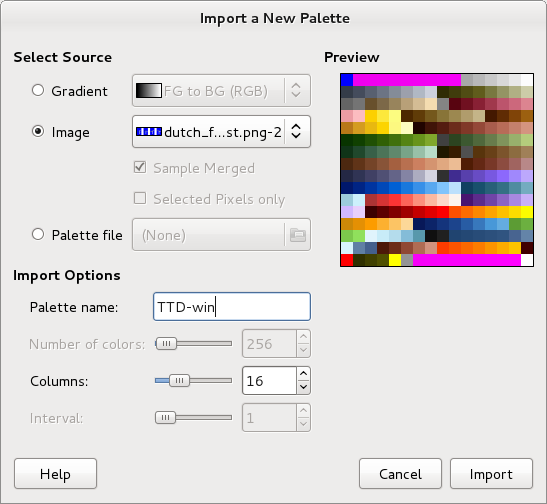Click the dutch image thumbnail icon in selector
This screenshot has width=547, height=504.
point(149,132)
